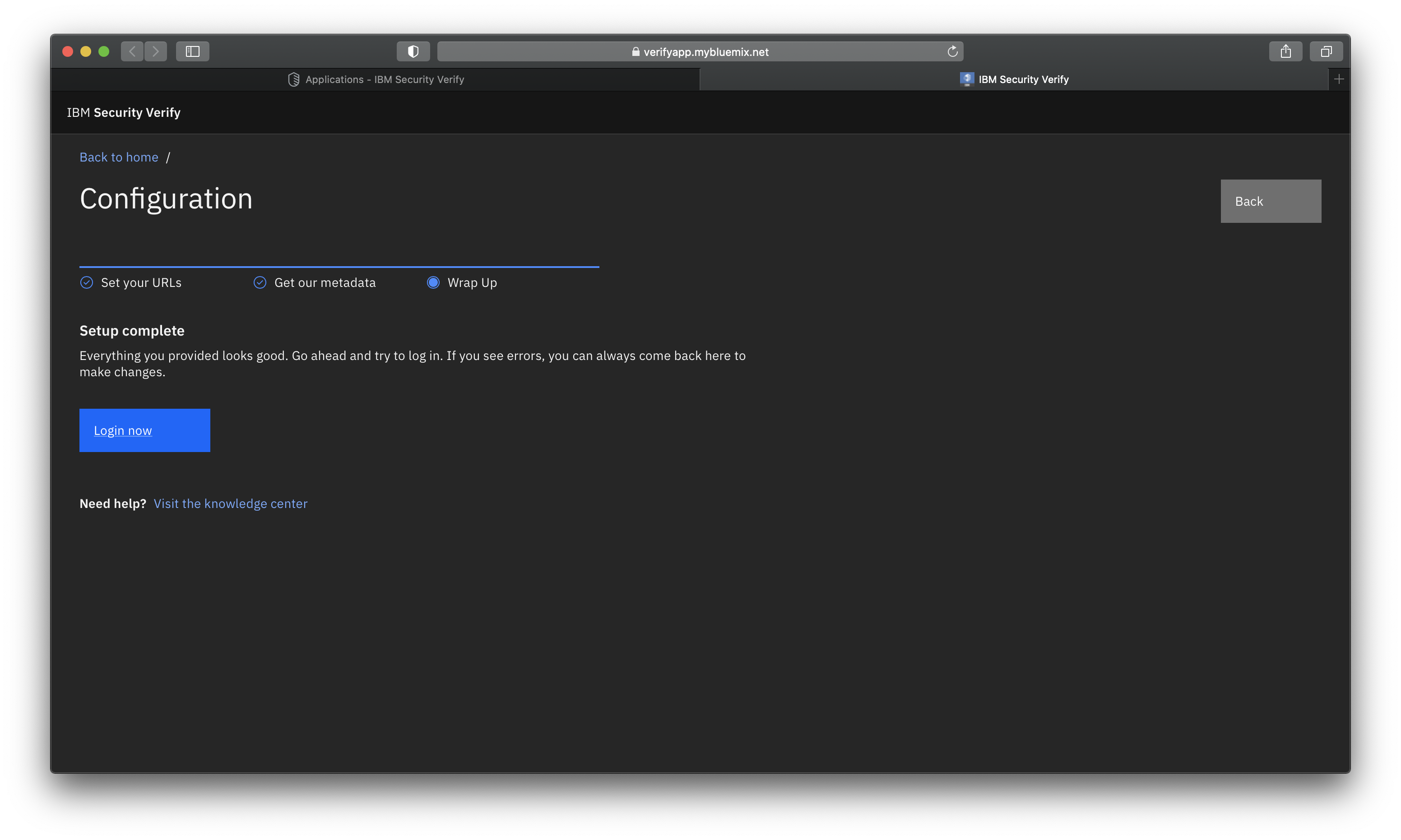Click the Safari back navigation arrow

pyautogui.click(x=132, y=51)
